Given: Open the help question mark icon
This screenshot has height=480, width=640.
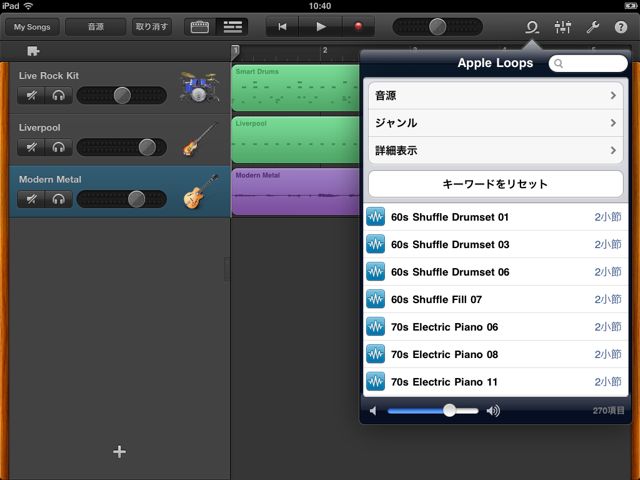Looking at the screenshot, I should point(621,27).
